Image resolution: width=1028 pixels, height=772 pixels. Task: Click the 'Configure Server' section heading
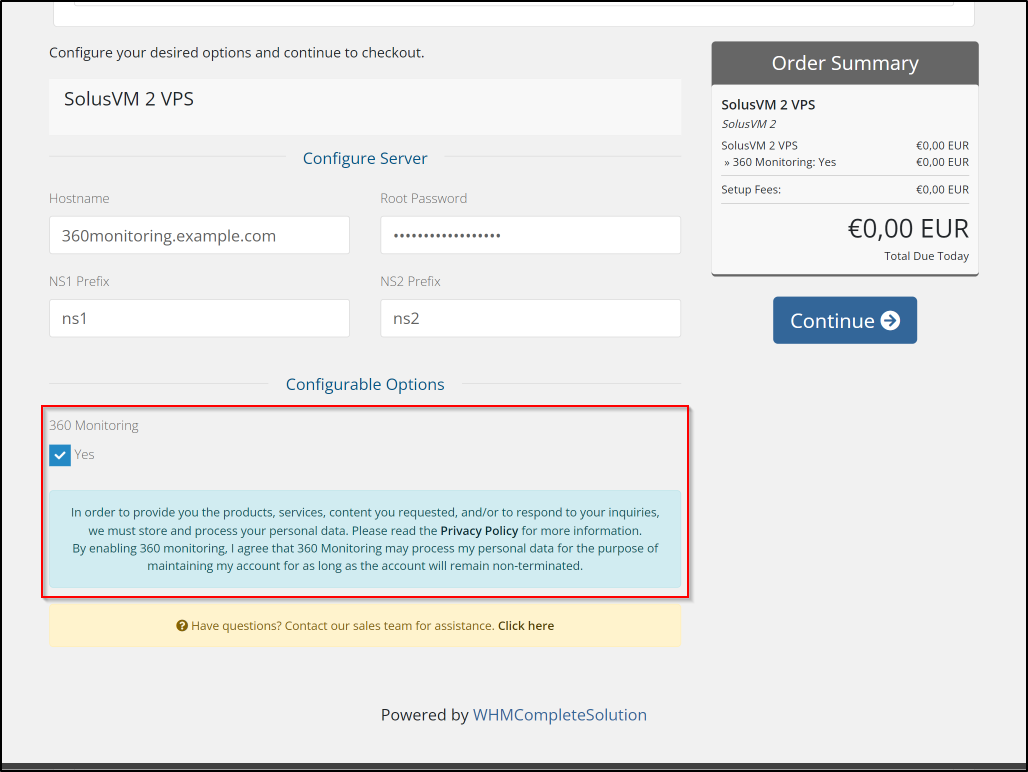[x=365, y=159]
